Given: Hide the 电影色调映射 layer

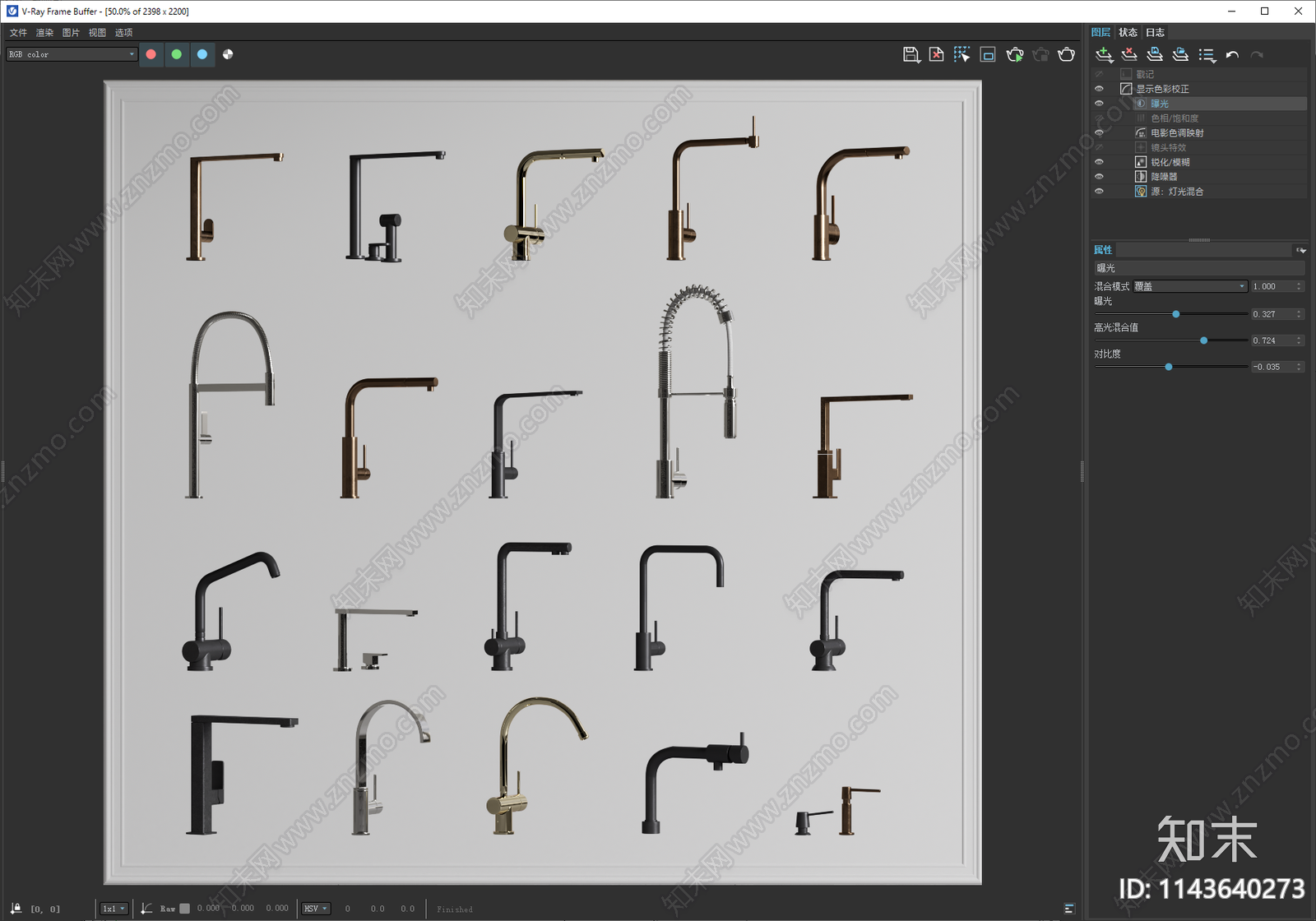Looking at the screenshot, I should click(x=1099, y=133).
